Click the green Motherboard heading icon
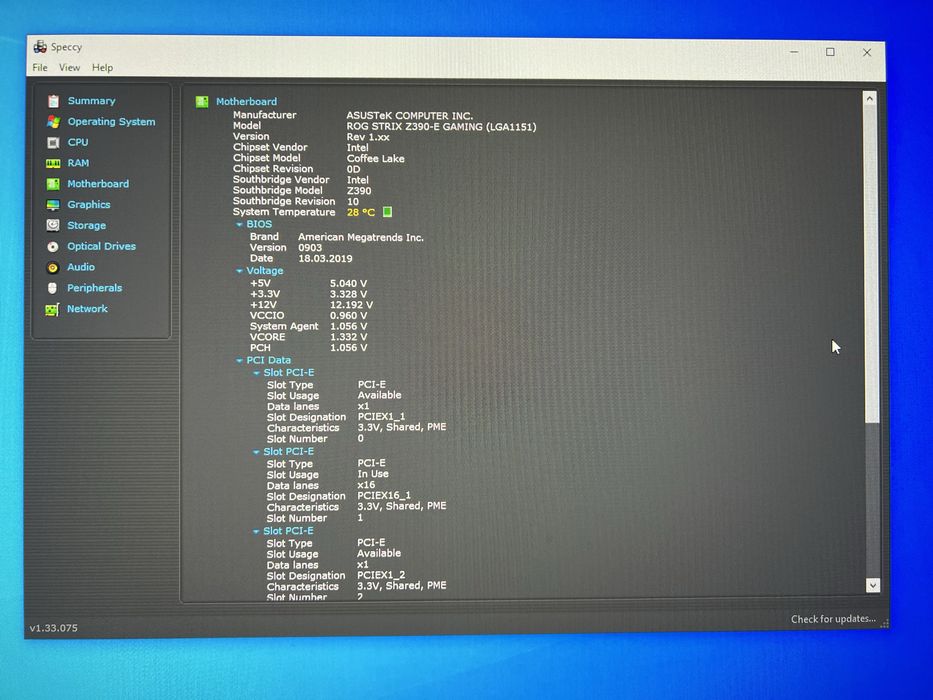Viewport: 933px width, 700px height. pos(202,102)
